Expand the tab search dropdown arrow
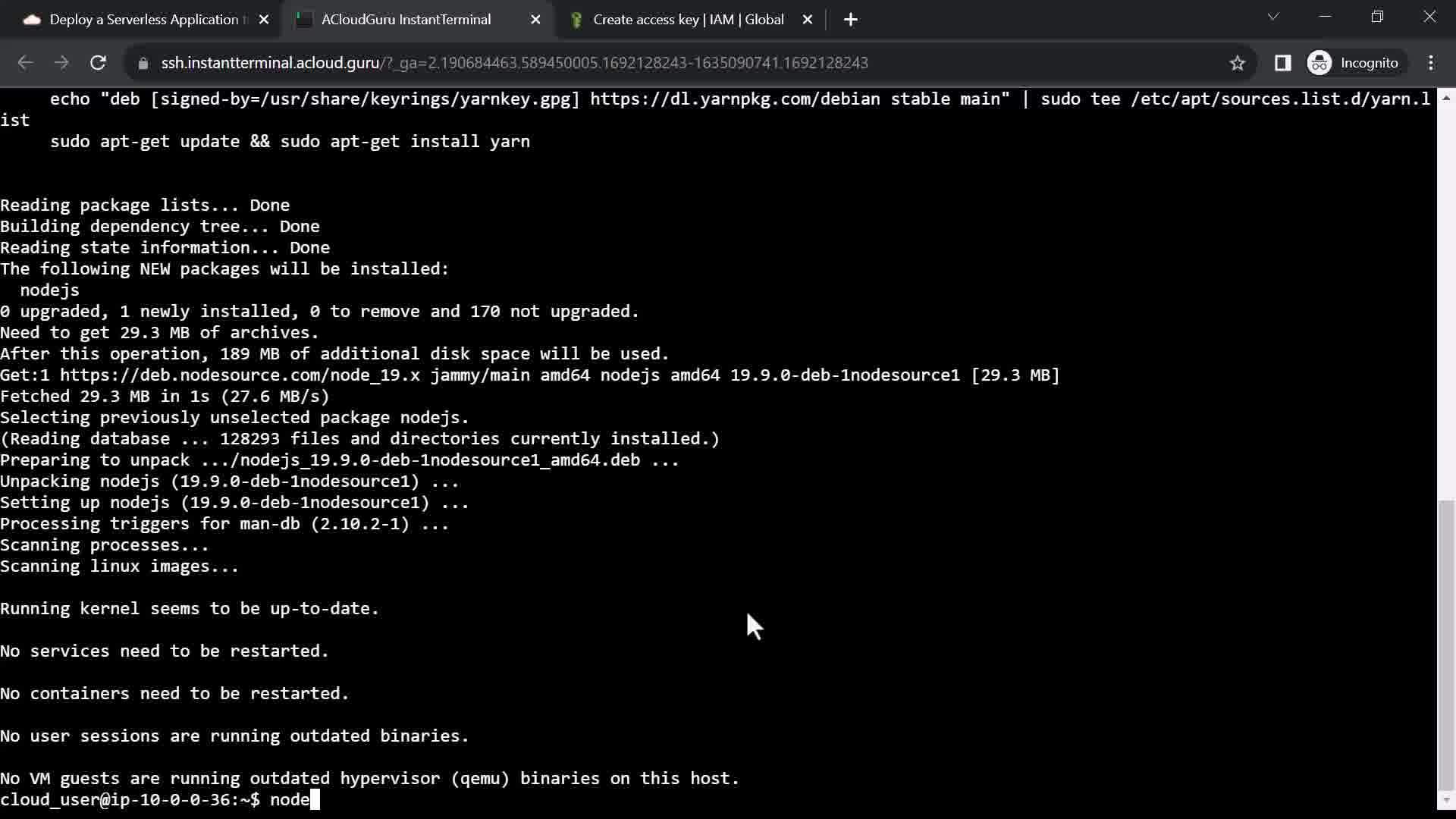 (1273, 17)
